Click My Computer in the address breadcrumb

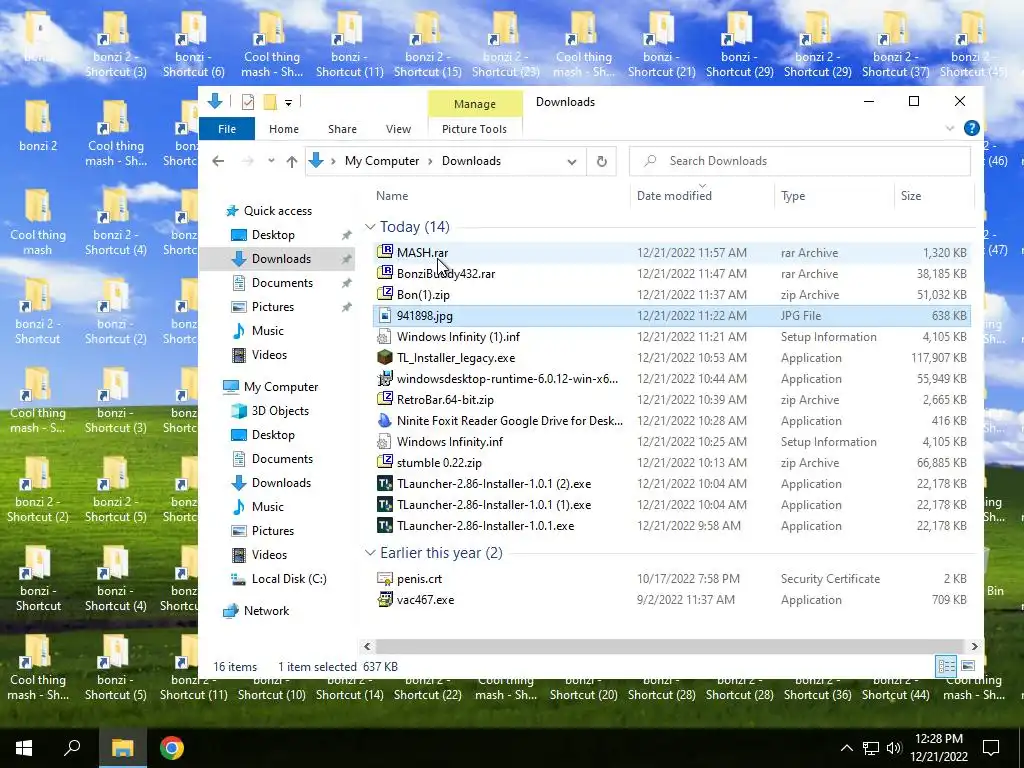[x=382, y=161]
